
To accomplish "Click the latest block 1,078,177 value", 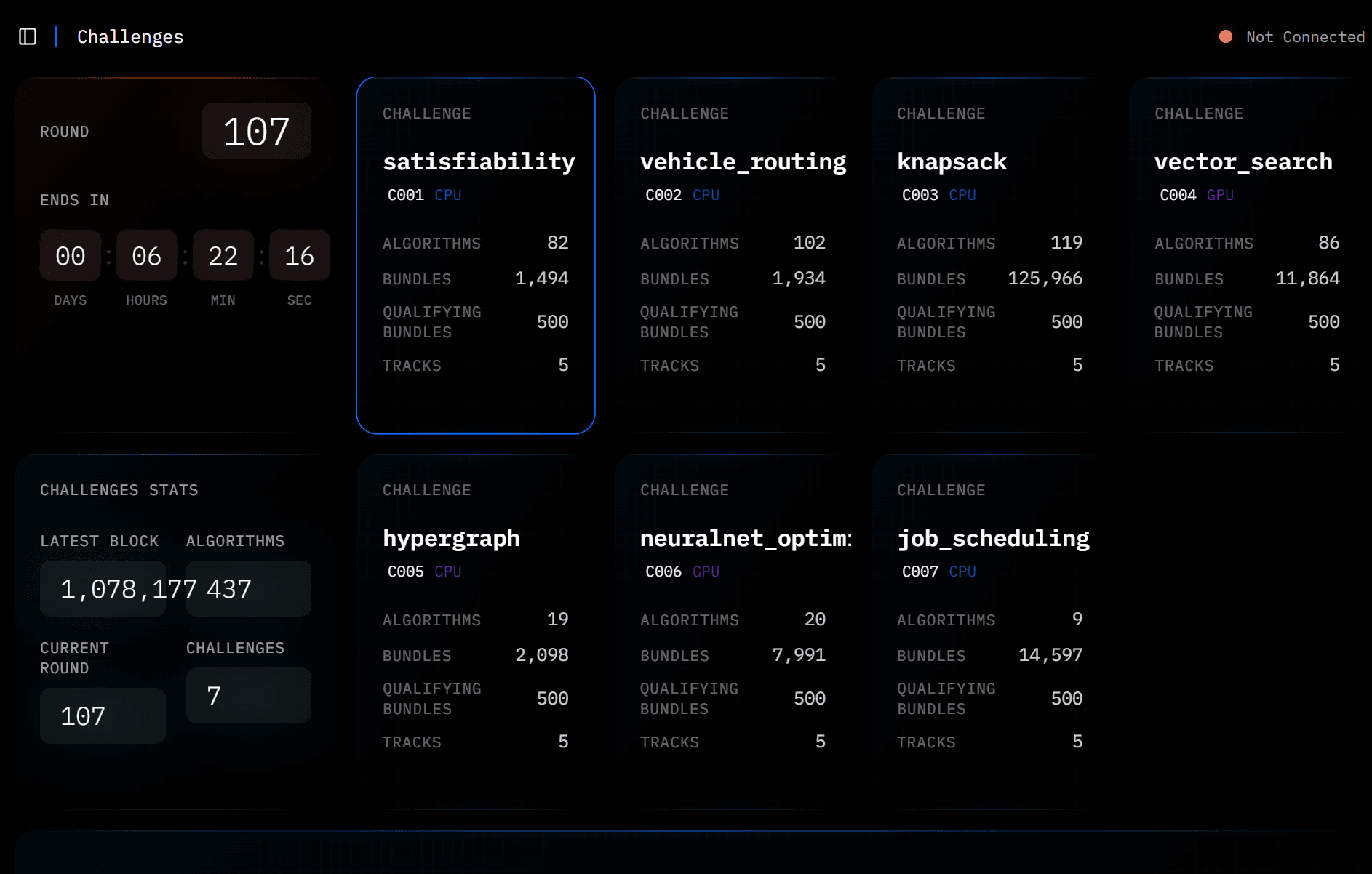I will pos(103,589).
